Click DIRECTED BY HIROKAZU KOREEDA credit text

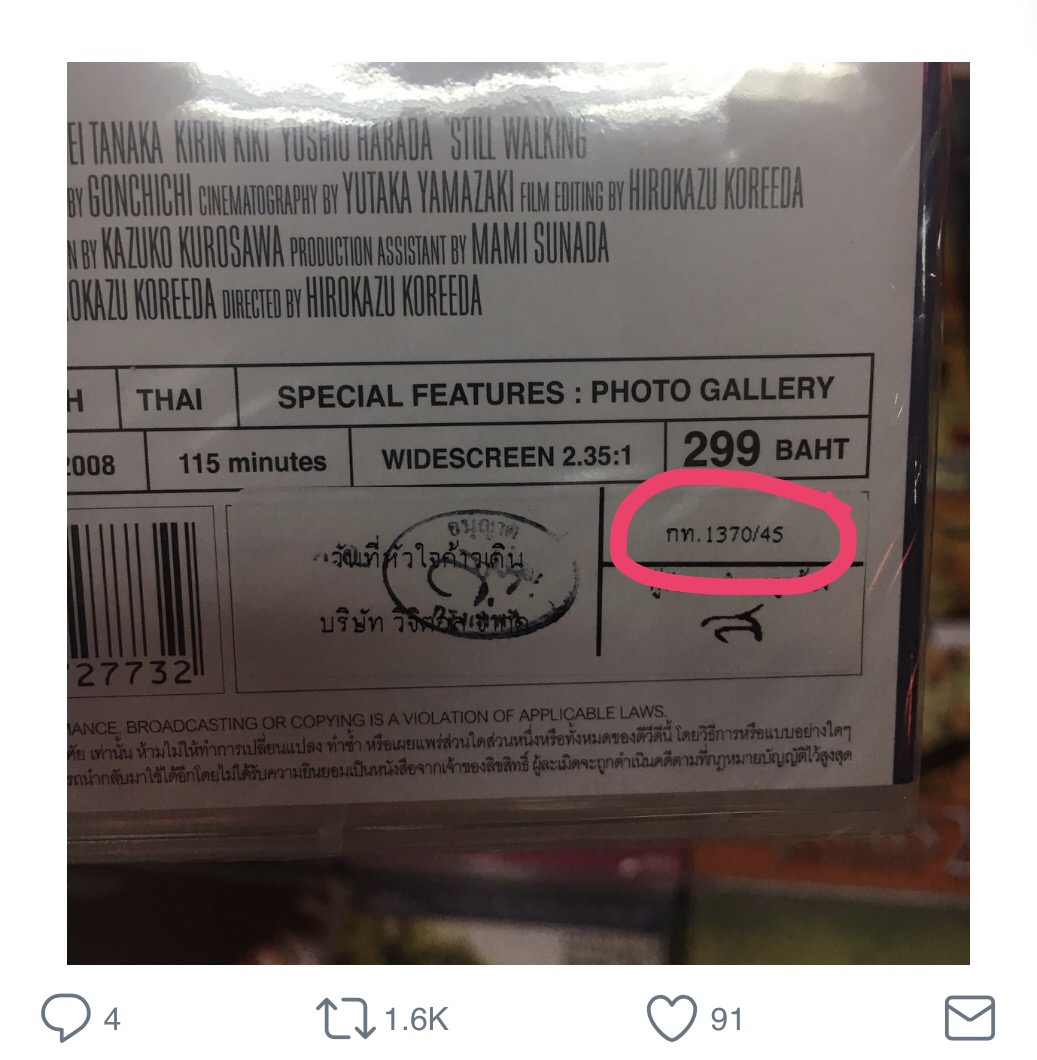[x=352, y=298]
